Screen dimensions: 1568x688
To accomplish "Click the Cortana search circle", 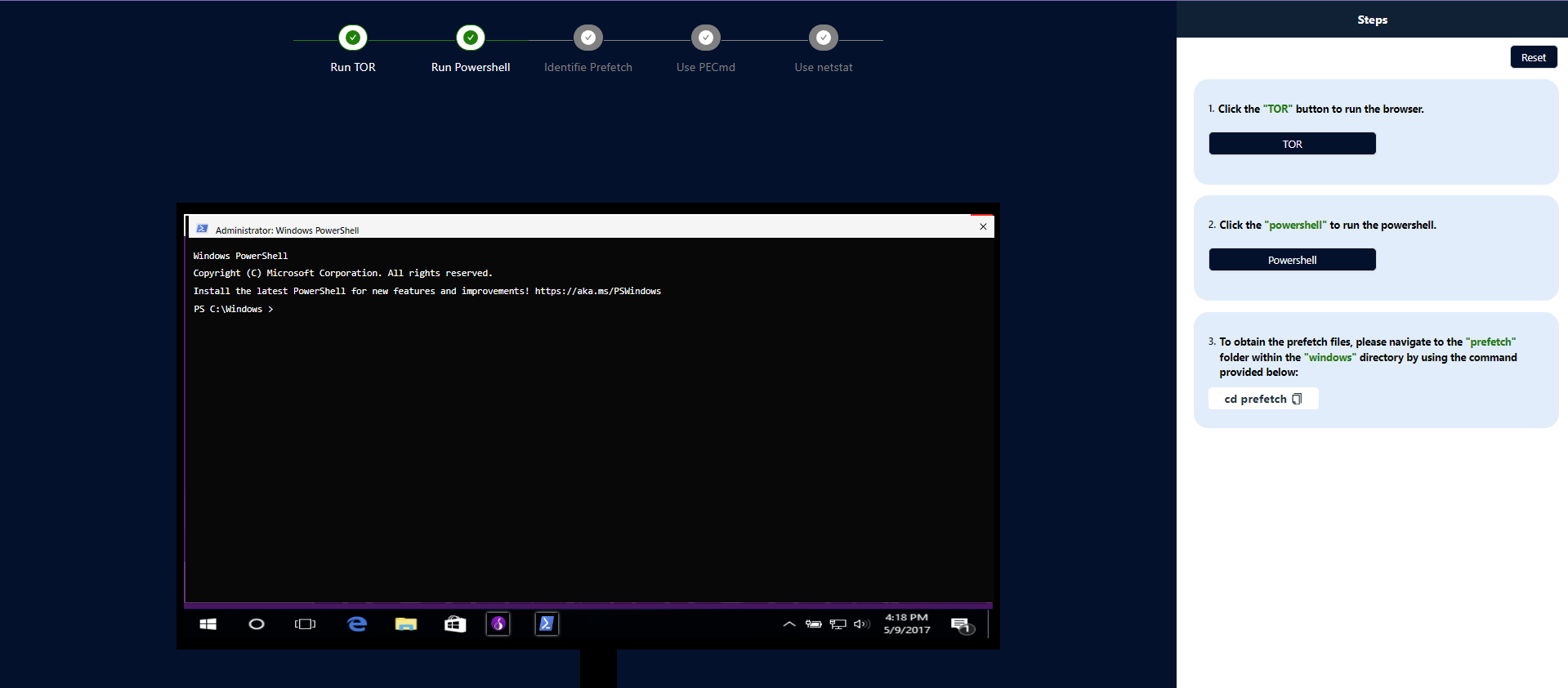I will pyautogui.click(x=257, y=624).
